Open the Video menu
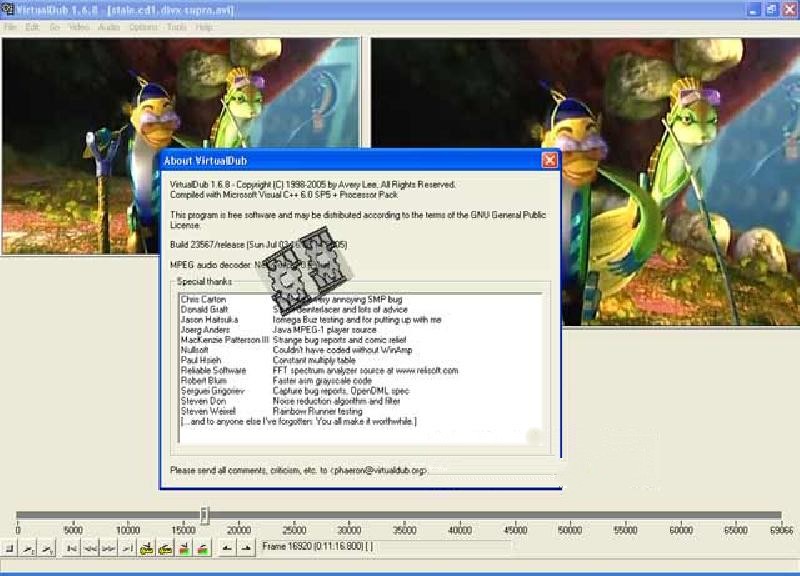The width and height of the screenshot is (800, 576). (80, 27)
